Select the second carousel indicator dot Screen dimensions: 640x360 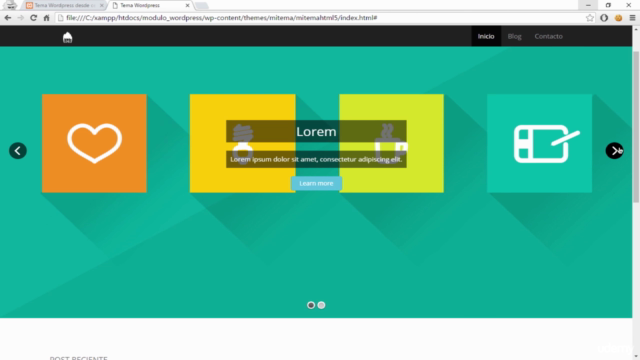[x=321, y=305]
